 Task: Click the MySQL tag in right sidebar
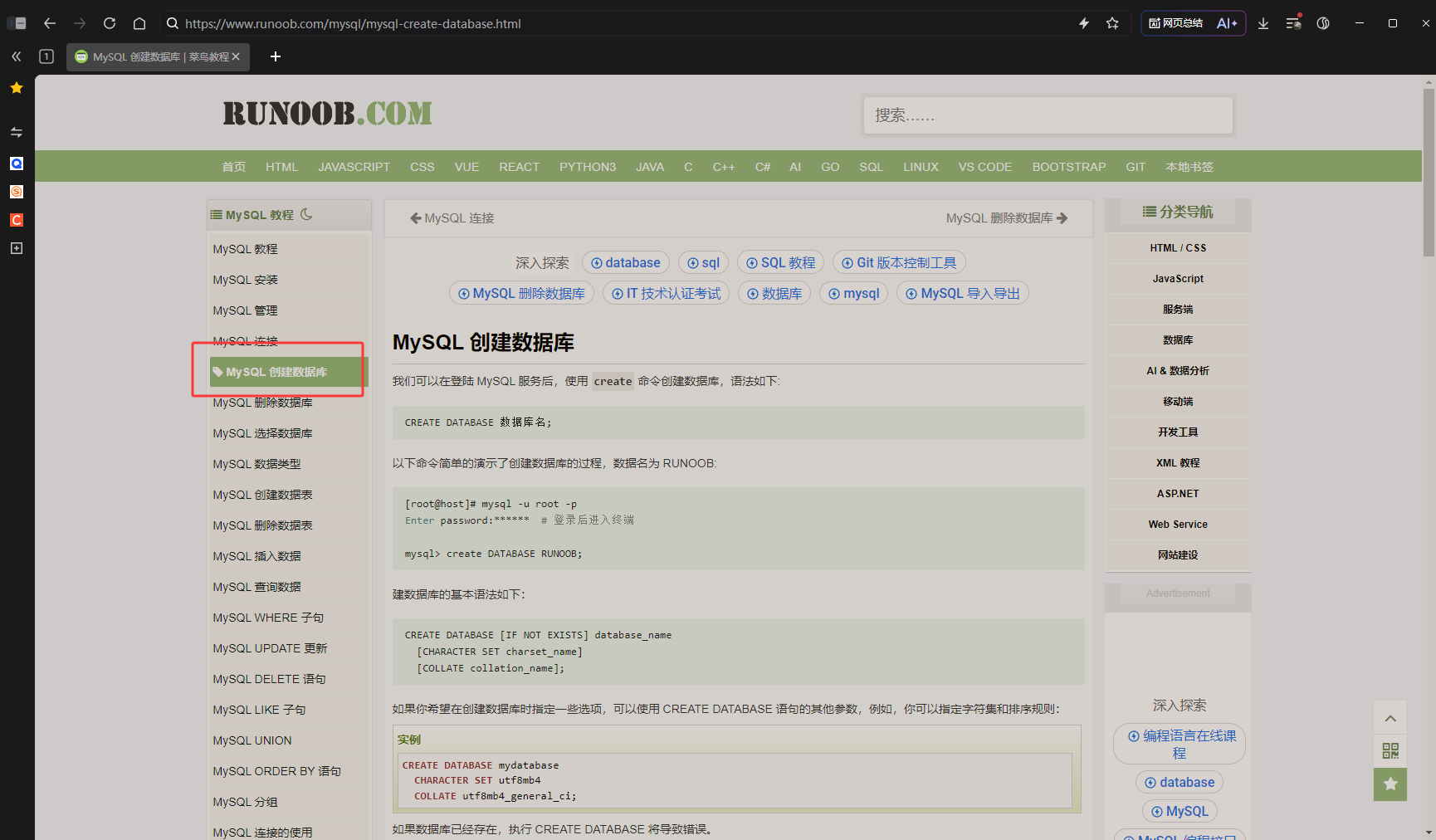click(x=1180, y=812)
